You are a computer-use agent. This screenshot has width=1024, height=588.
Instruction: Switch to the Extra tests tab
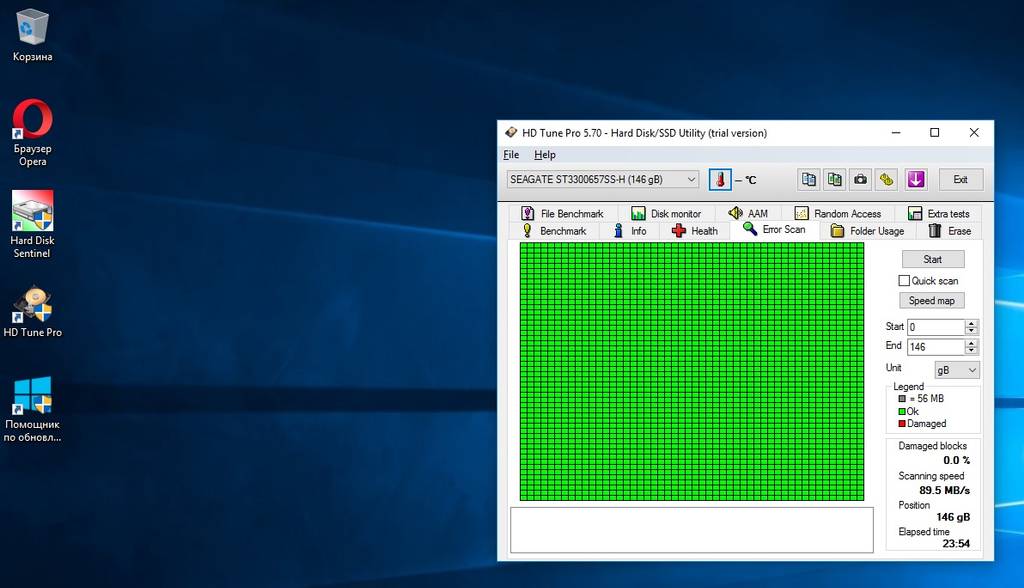(x=938, y=214)
